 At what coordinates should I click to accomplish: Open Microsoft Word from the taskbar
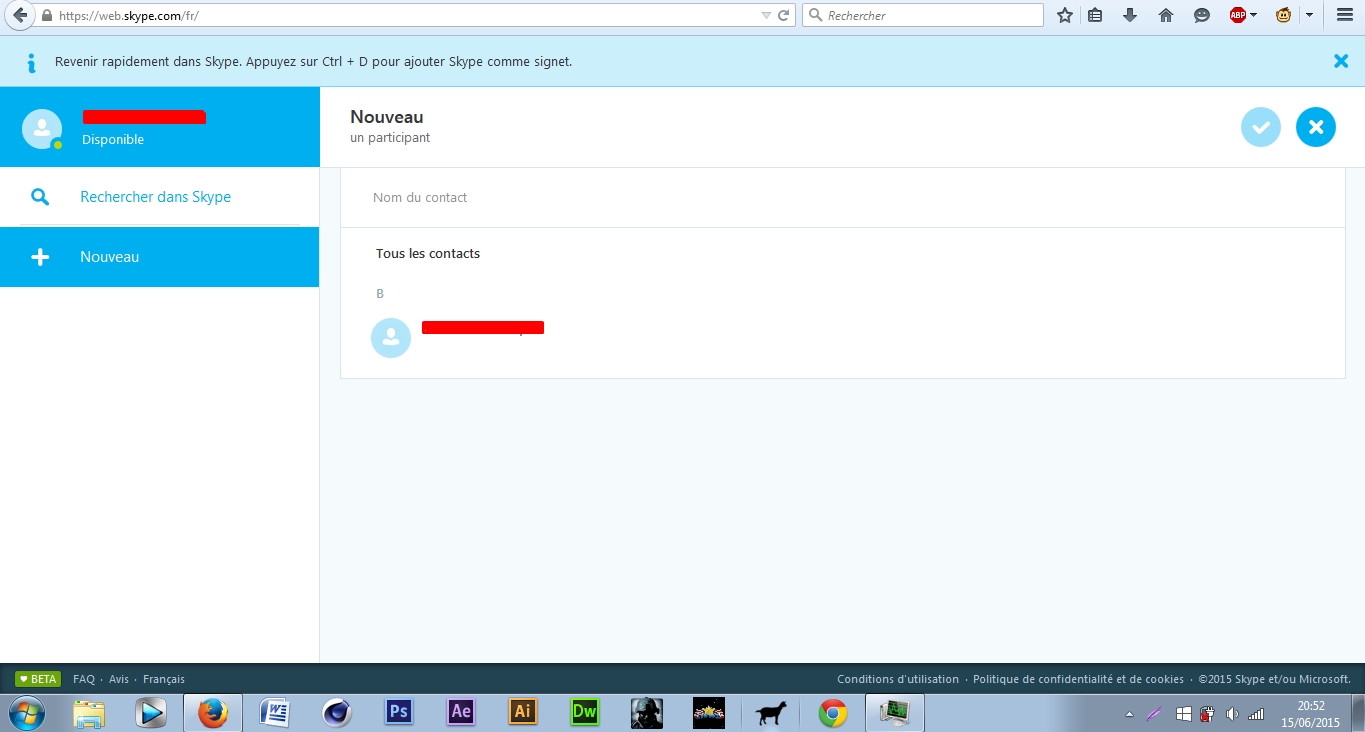click(x=274, y=713)
